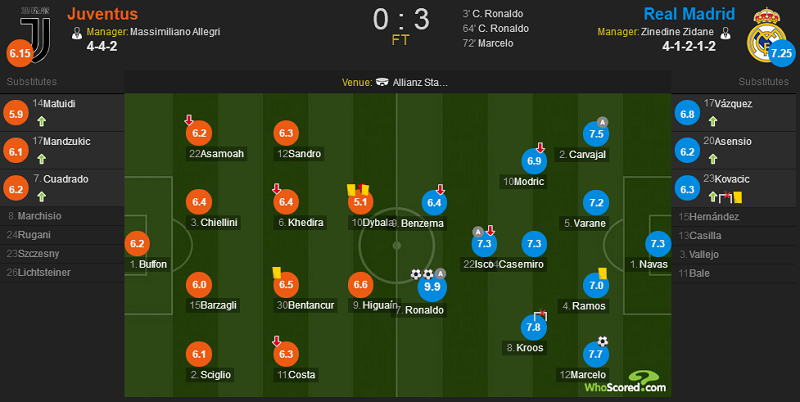Click the football goal icon above Marcelo

pyautogui.click(x=603, y=341)
